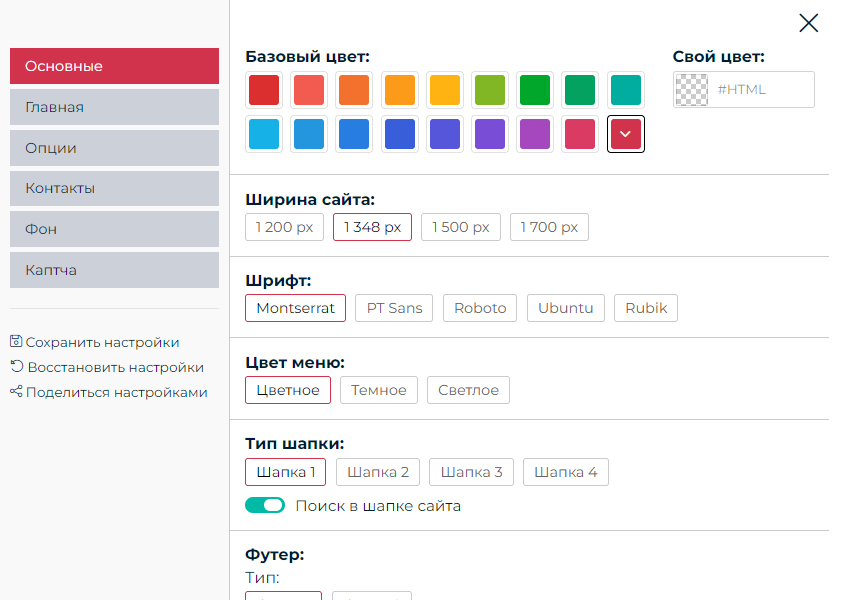Click the restore arrow icon beside Восстановить настройки
The image size is (860, 600).
tap(16, 367)
